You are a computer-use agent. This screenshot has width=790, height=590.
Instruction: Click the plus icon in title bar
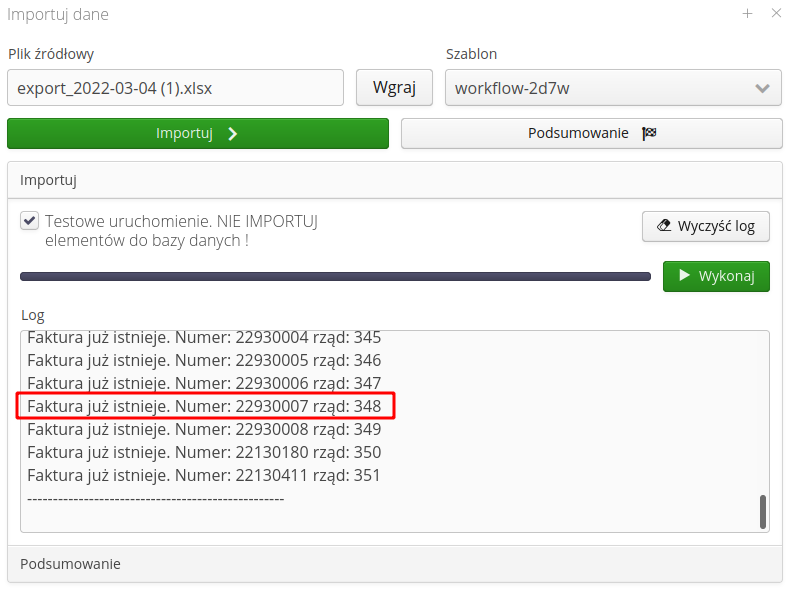[x=747, y=14]
